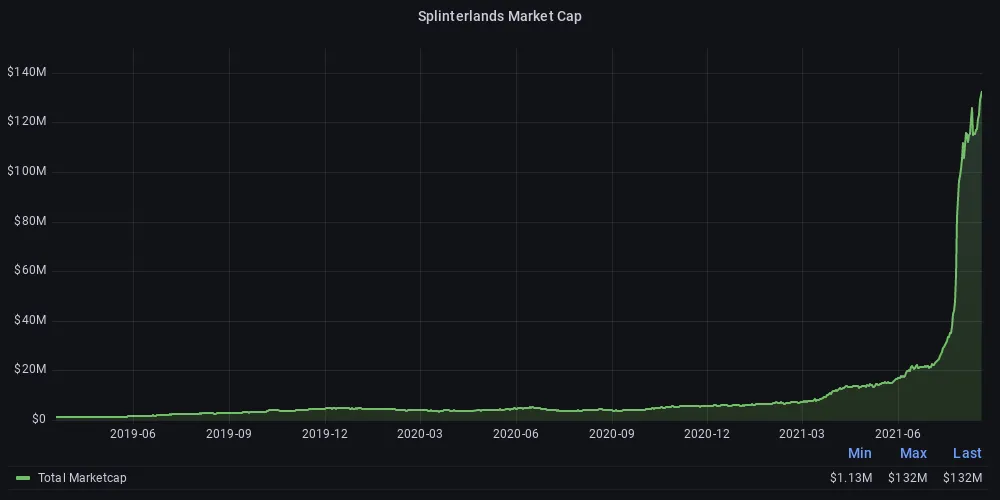1000x500 pixels.
Task: Click the 2019-06 x-axis label
Action: [133, 434]
